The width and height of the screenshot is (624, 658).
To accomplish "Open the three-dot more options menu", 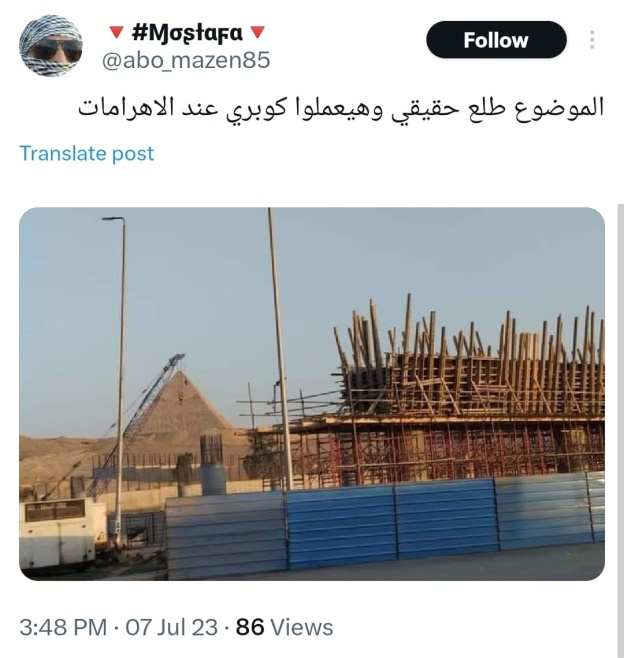I will point(592,39).
